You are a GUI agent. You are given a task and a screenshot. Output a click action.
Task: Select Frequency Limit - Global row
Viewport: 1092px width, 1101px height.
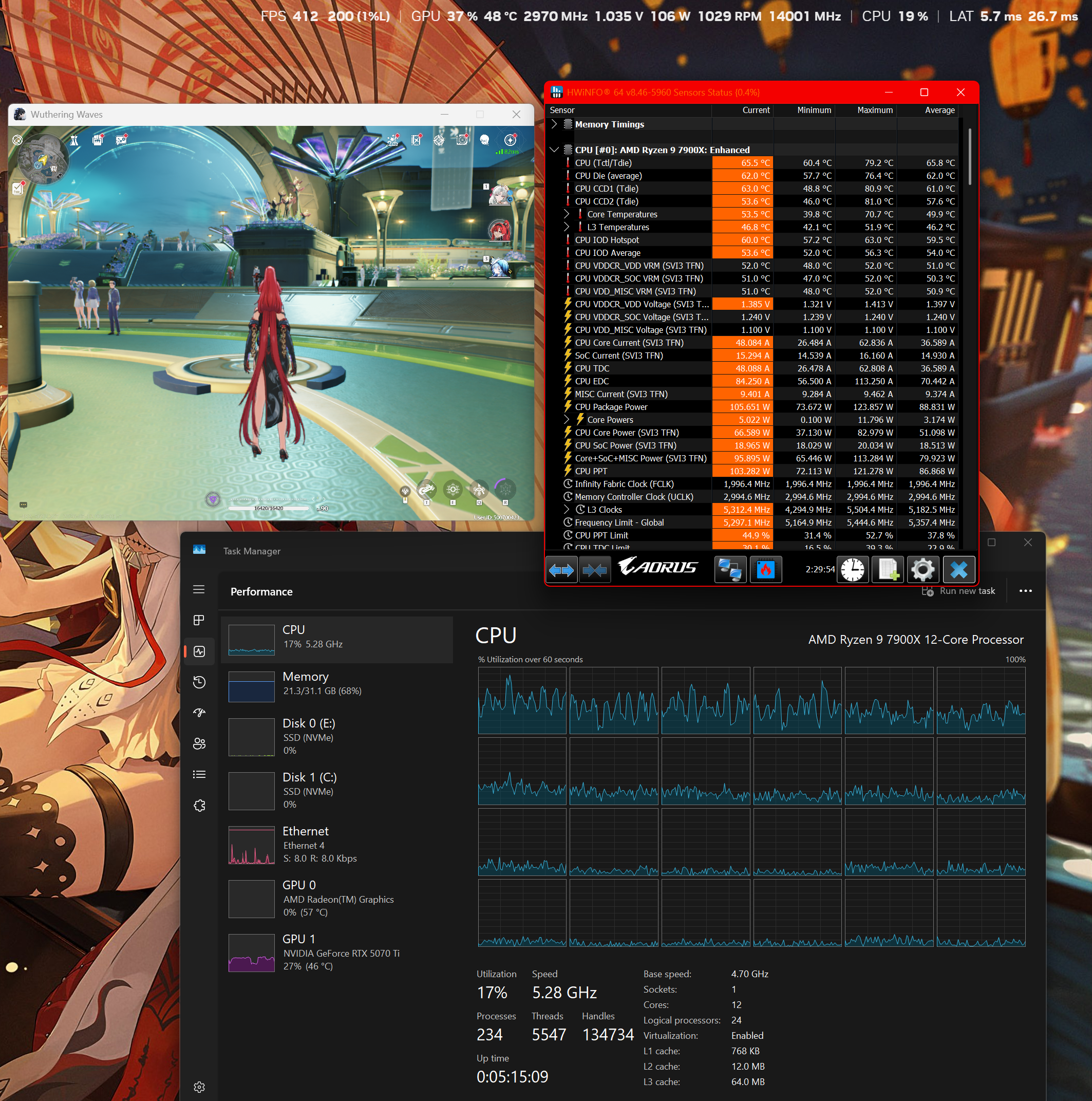[x=752, y=522]
